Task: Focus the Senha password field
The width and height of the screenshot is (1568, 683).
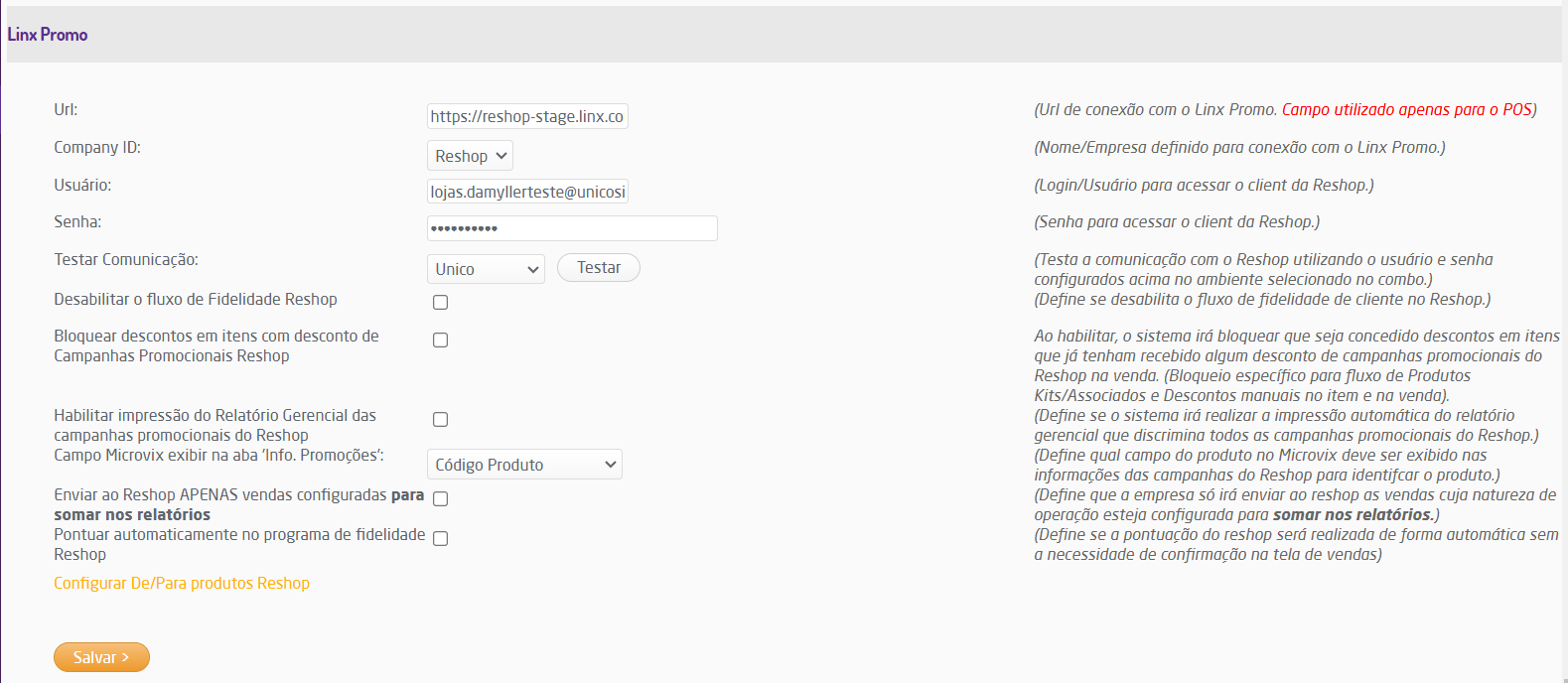Action: coord(571,228)
